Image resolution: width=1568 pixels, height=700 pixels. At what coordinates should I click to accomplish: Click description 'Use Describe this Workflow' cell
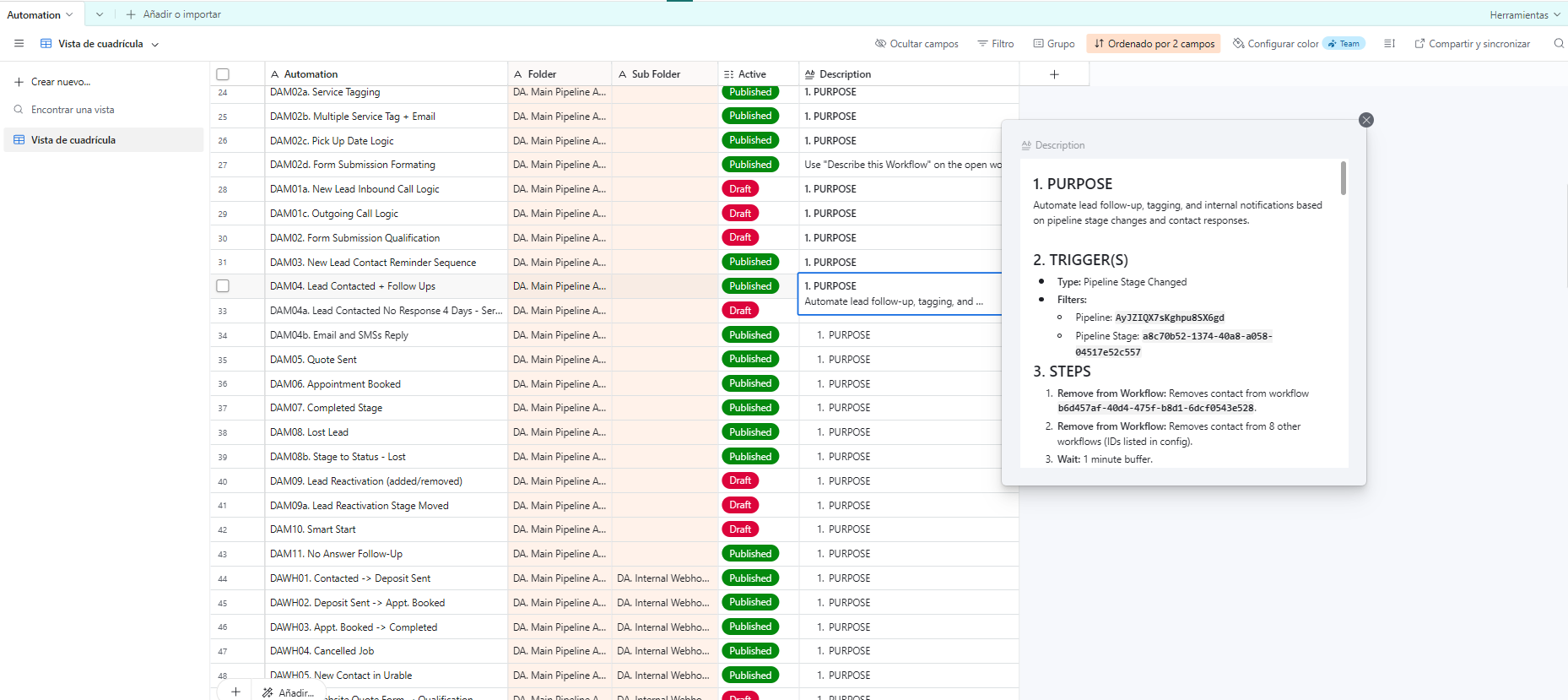[902, 165]
